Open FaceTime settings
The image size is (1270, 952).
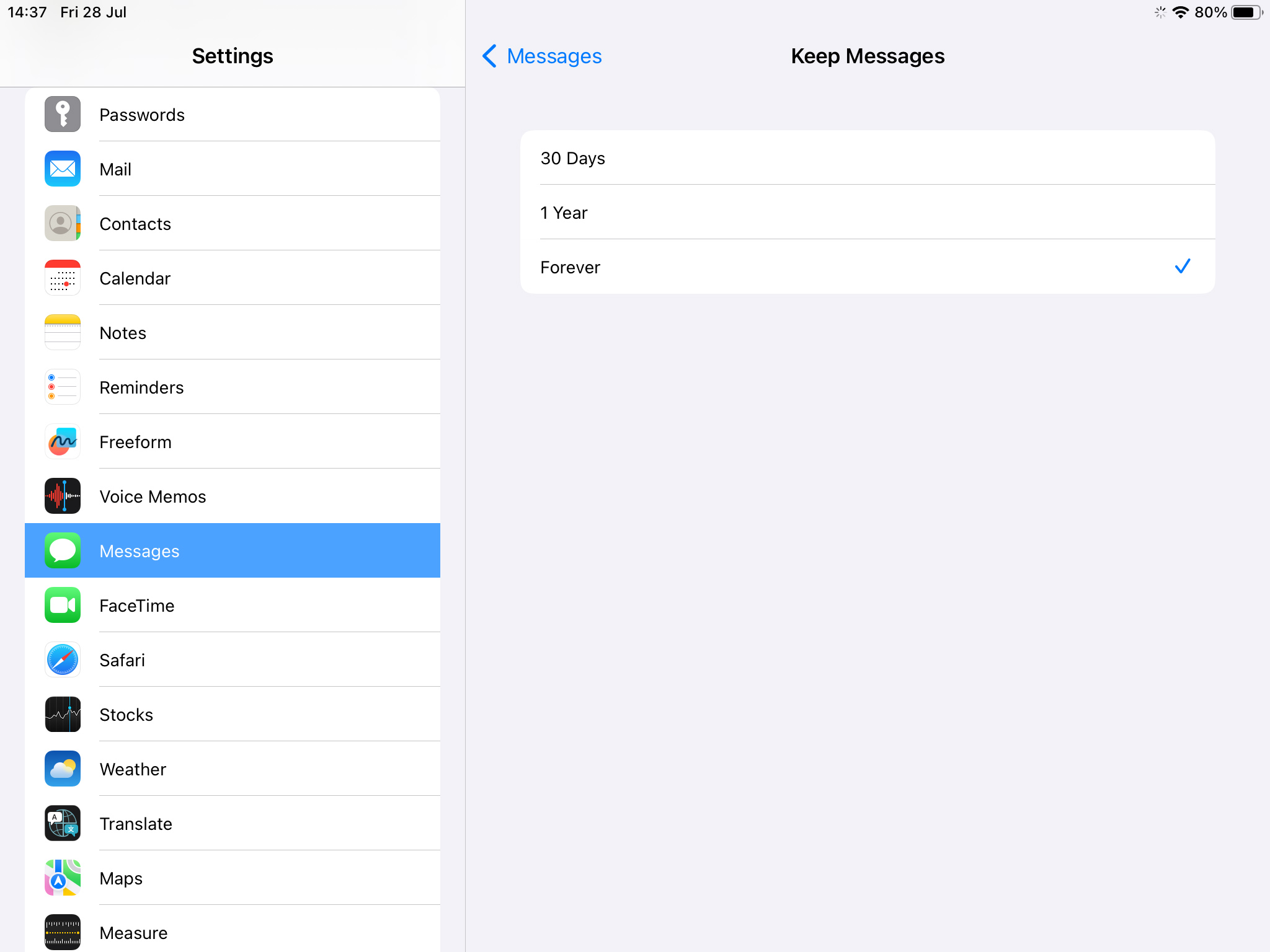pos(233,606)
